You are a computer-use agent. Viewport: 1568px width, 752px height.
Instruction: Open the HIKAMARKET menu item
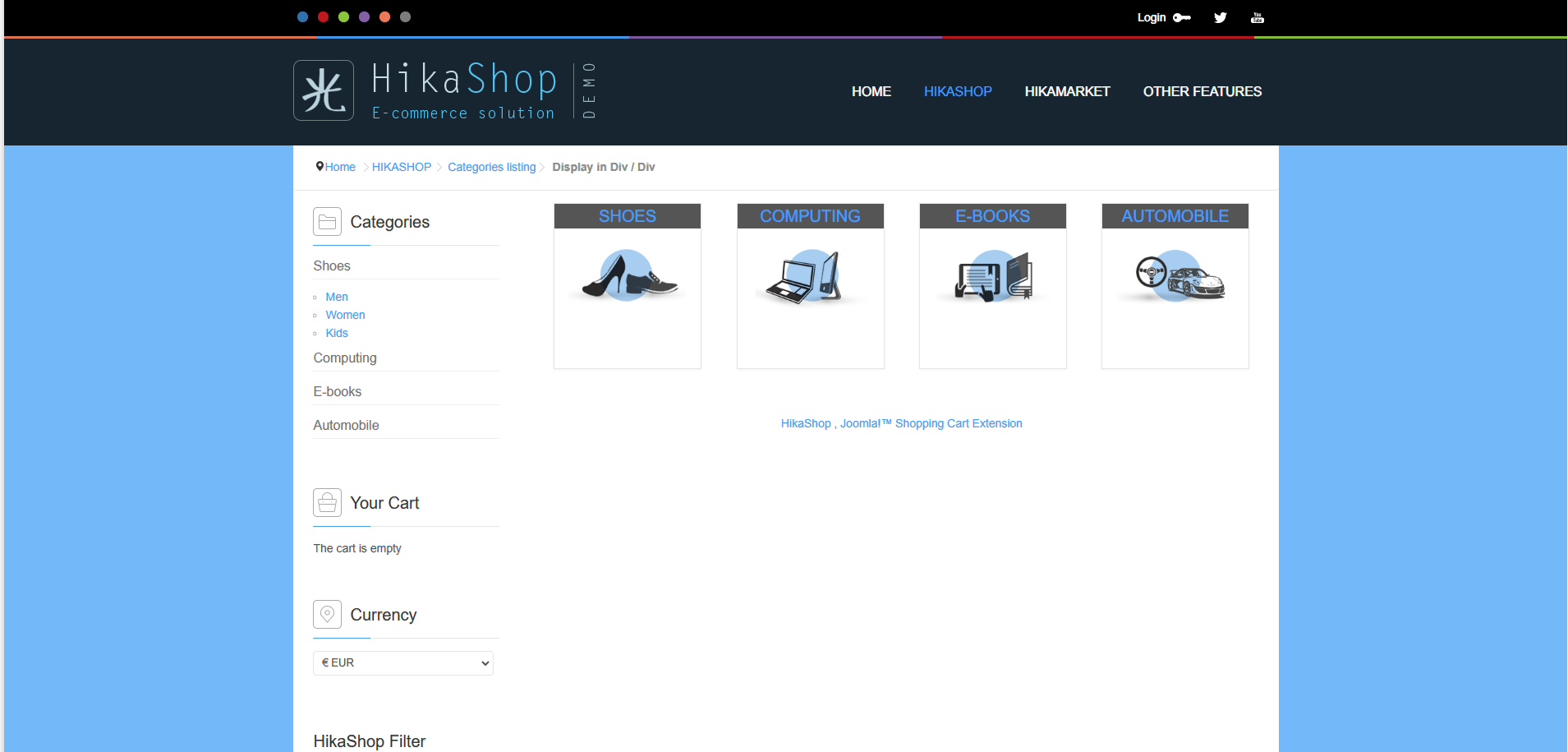(x=1068, y=91)
